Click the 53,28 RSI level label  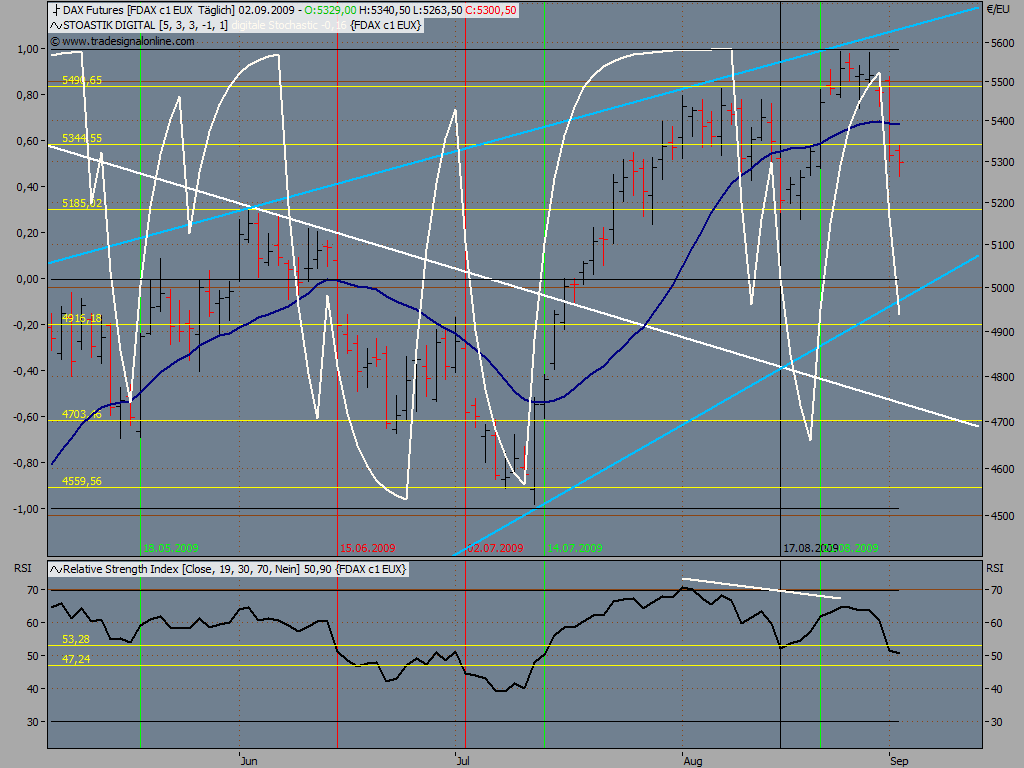[x=76, y=639]
